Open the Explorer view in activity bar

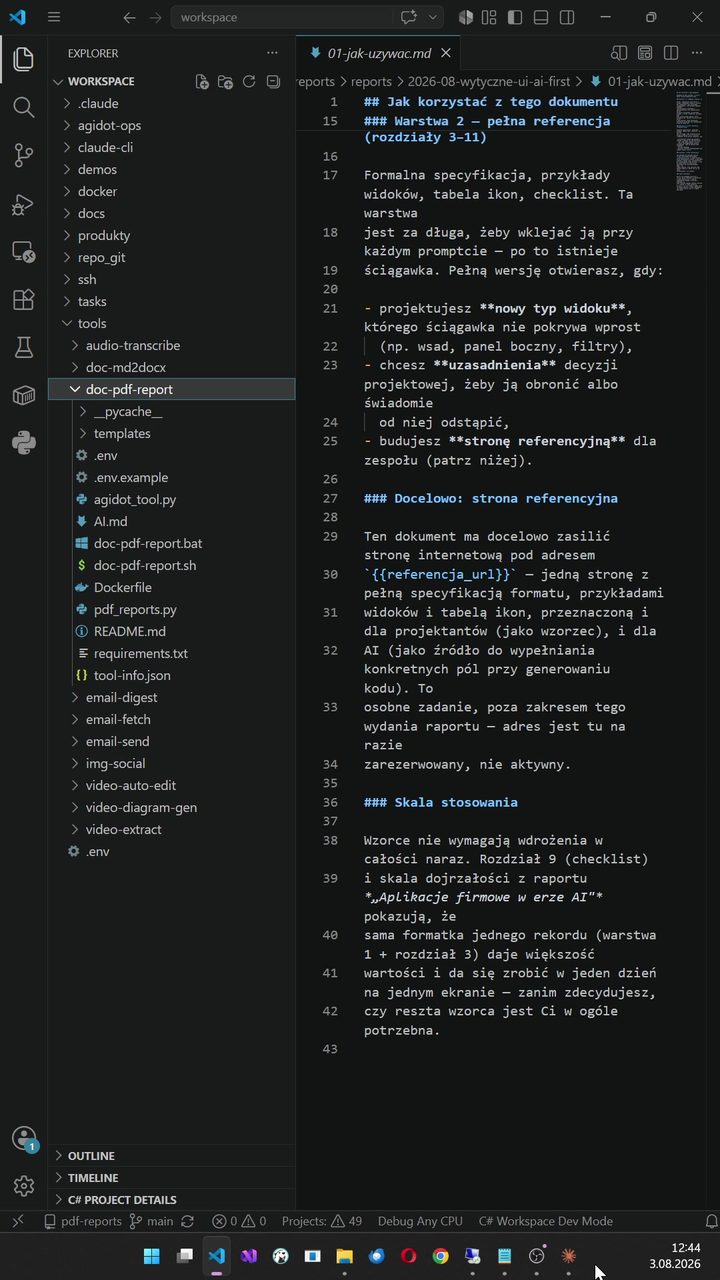(x=23, y=59)
